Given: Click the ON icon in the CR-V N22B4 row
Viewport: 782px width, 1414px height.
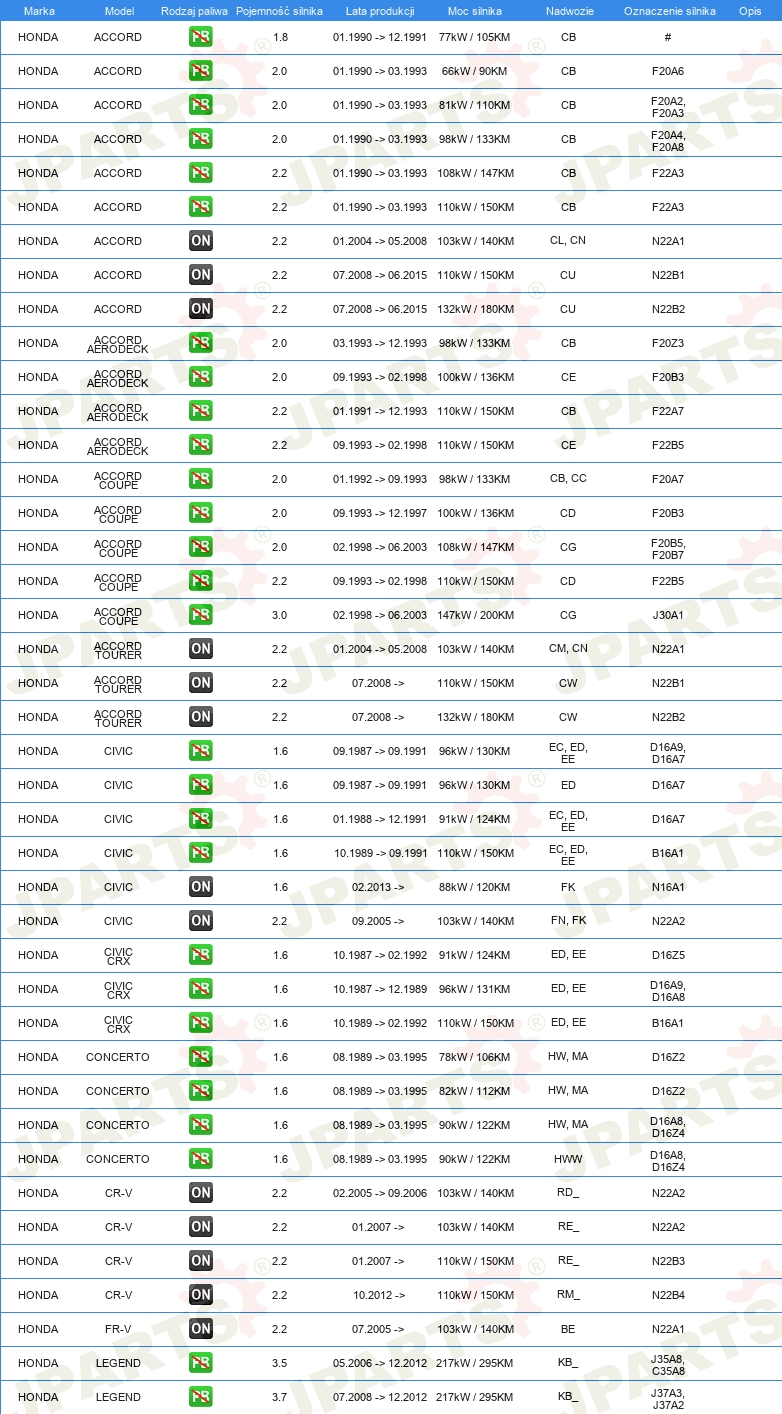Looking at the screenshot, I should 201,1295.
